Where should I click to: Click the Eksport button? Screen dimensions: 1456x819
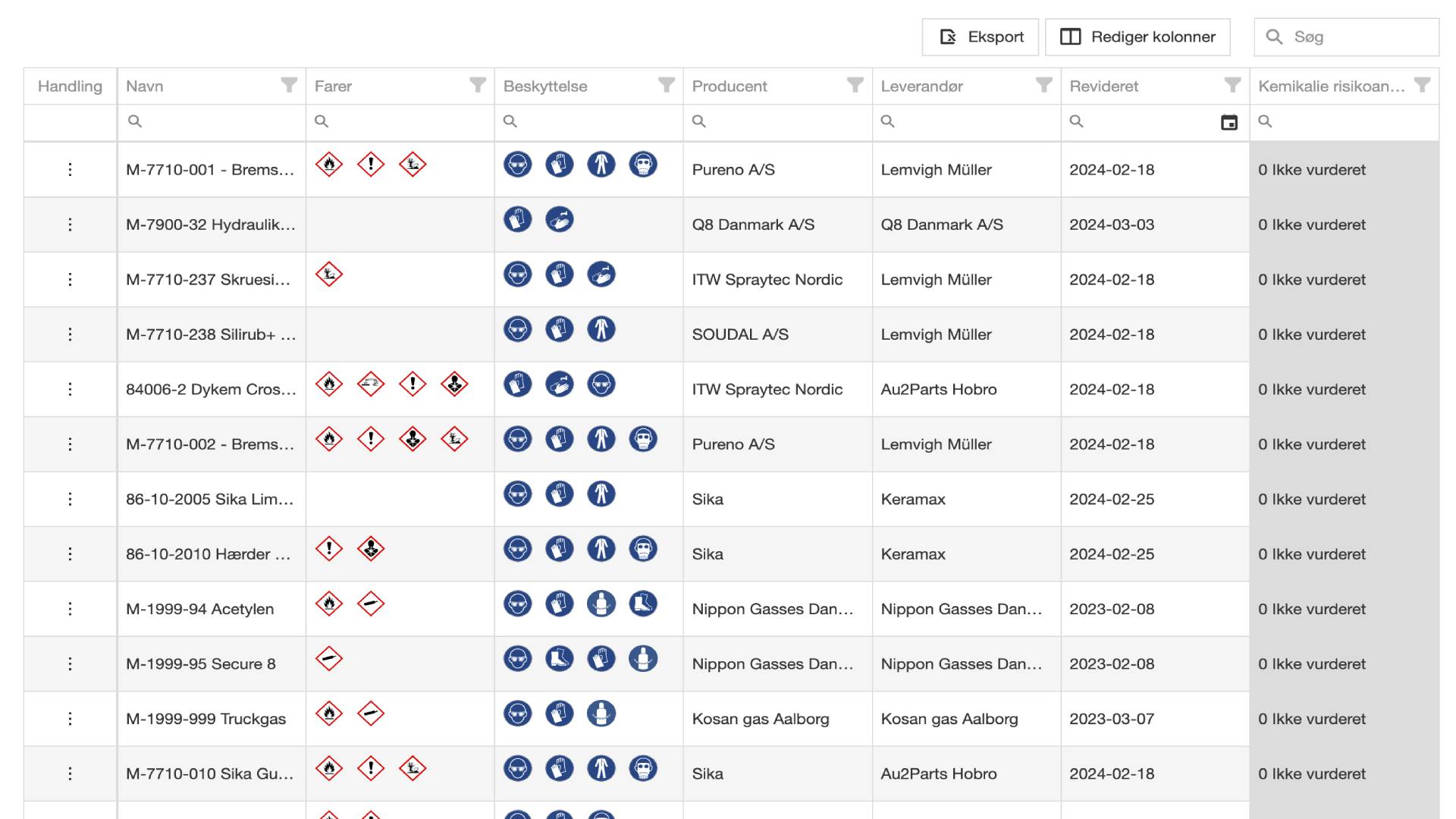(x=980, y=37)
